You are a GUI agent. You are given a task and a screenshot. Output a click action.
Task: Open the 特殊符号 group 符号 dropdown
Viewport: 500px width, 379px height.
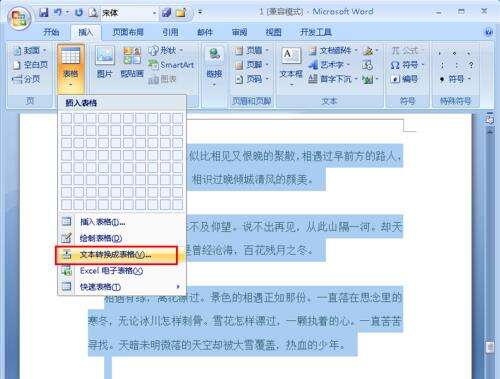[x=455, y=79]
